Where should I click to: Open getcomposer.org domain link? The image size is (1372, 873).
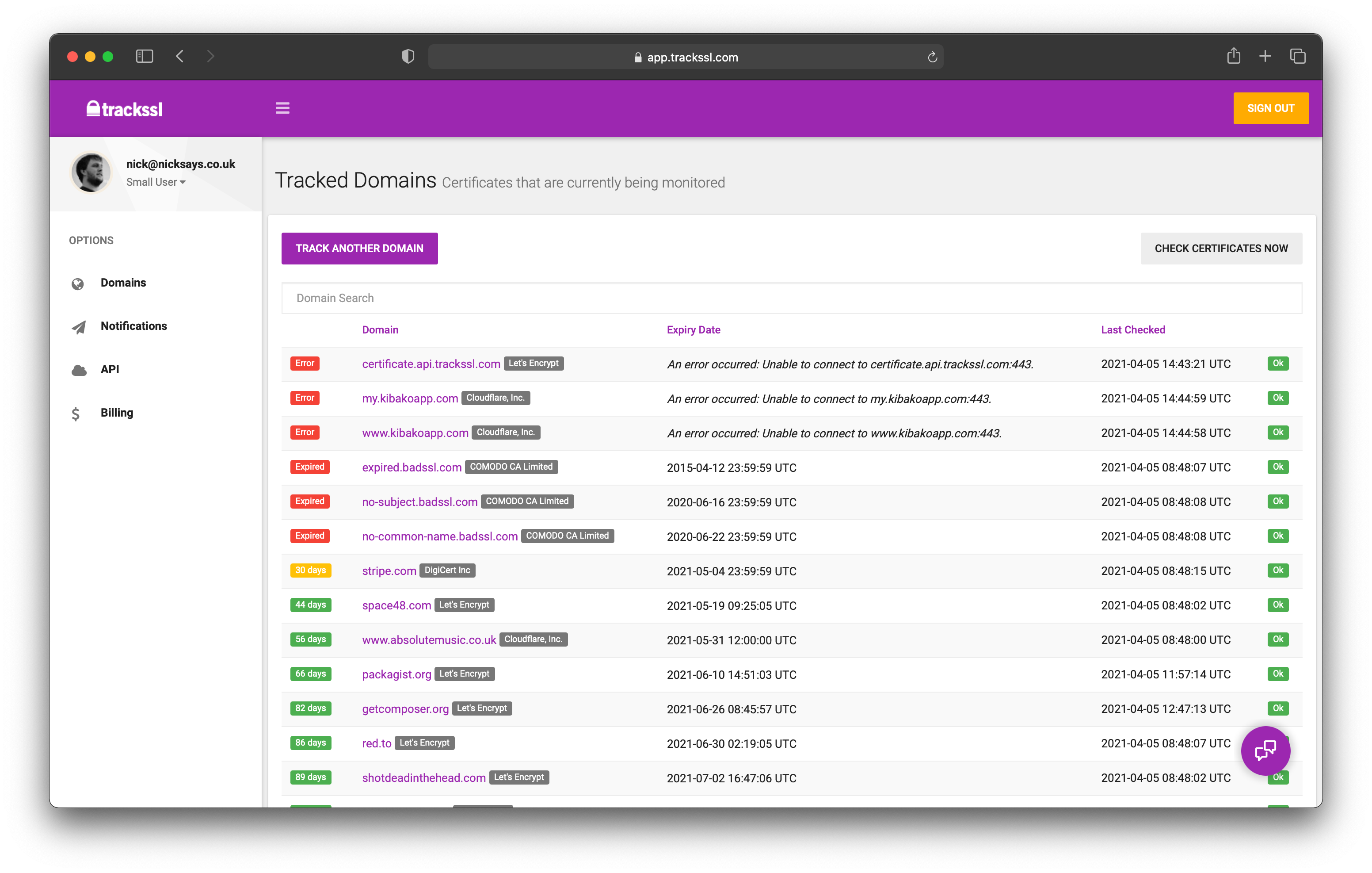pos(405,709)
